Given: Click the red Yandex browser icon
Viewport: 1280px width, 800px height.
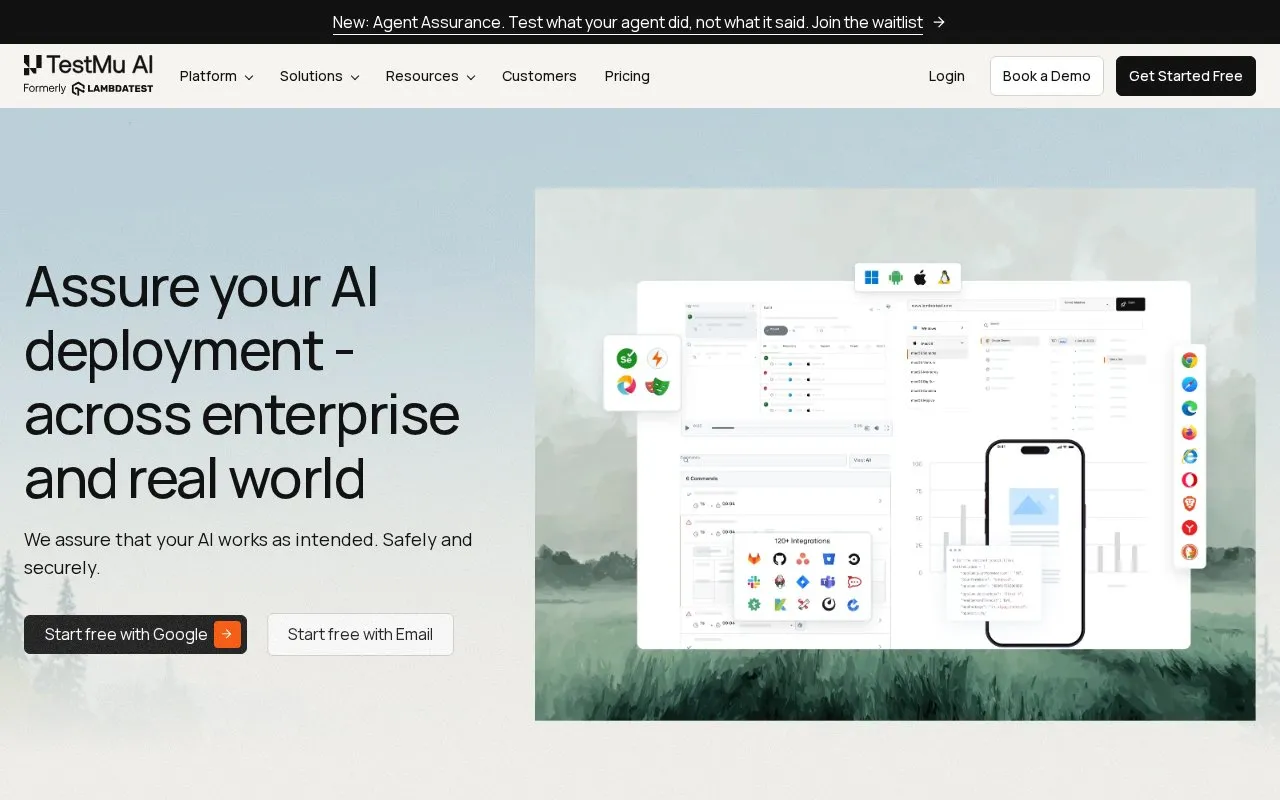Looking at the screenshot, I should (x=1189, y=528).
